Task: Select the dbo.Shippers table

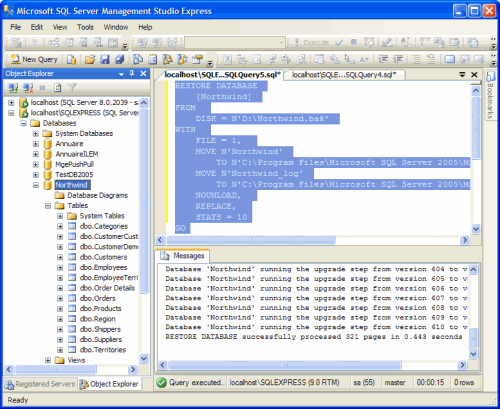Action: click(x=100, y=329)
